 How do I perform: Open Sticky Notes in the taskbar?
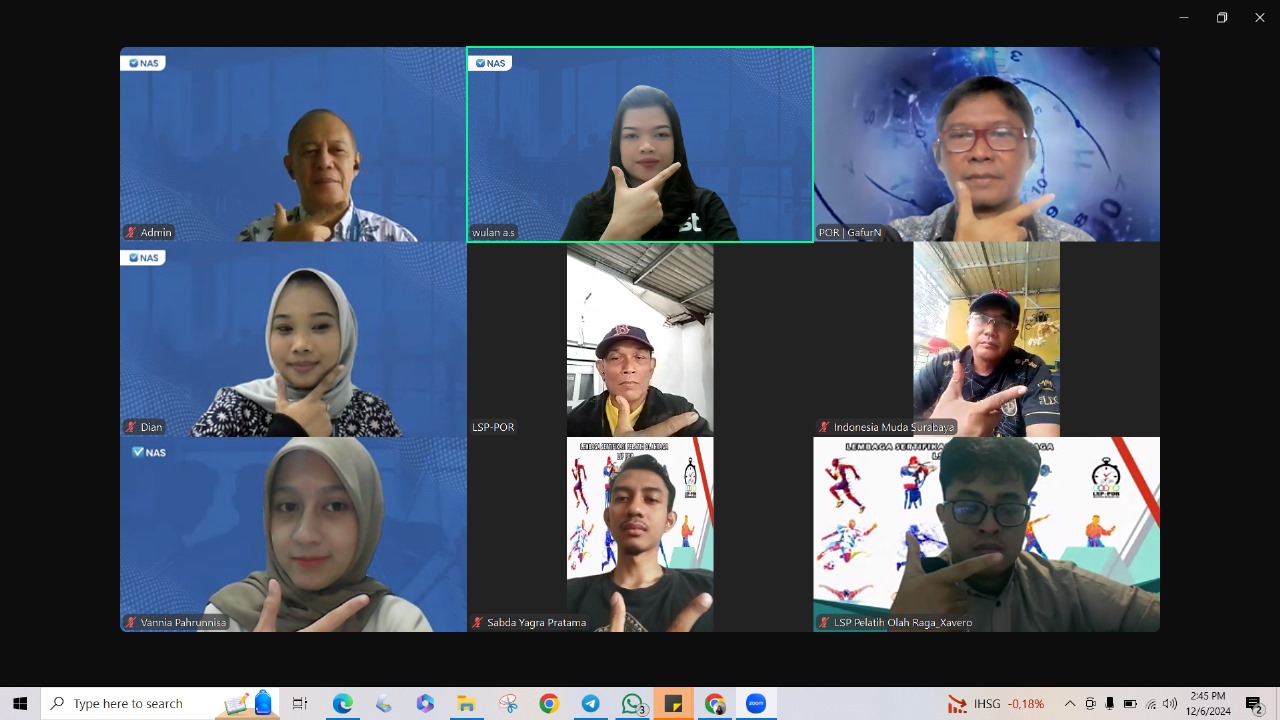[x=673, y=704]
